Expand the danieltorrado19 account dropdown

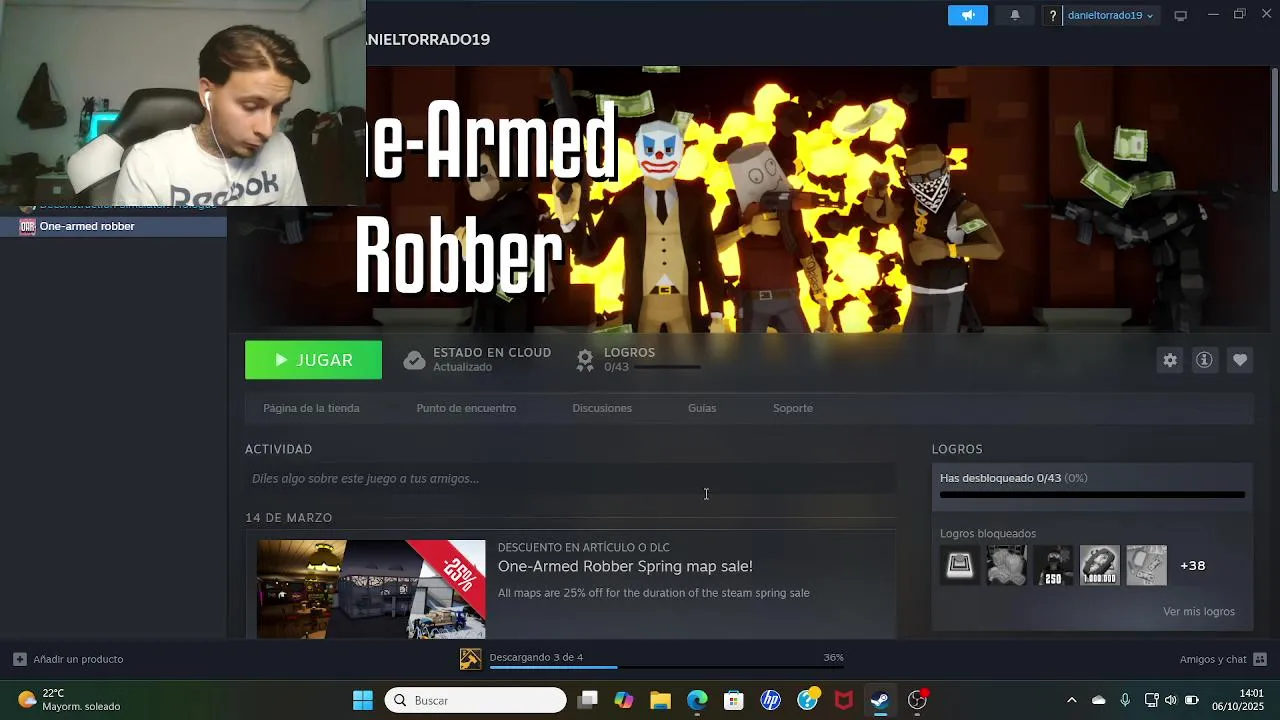tap(1110, 15)
